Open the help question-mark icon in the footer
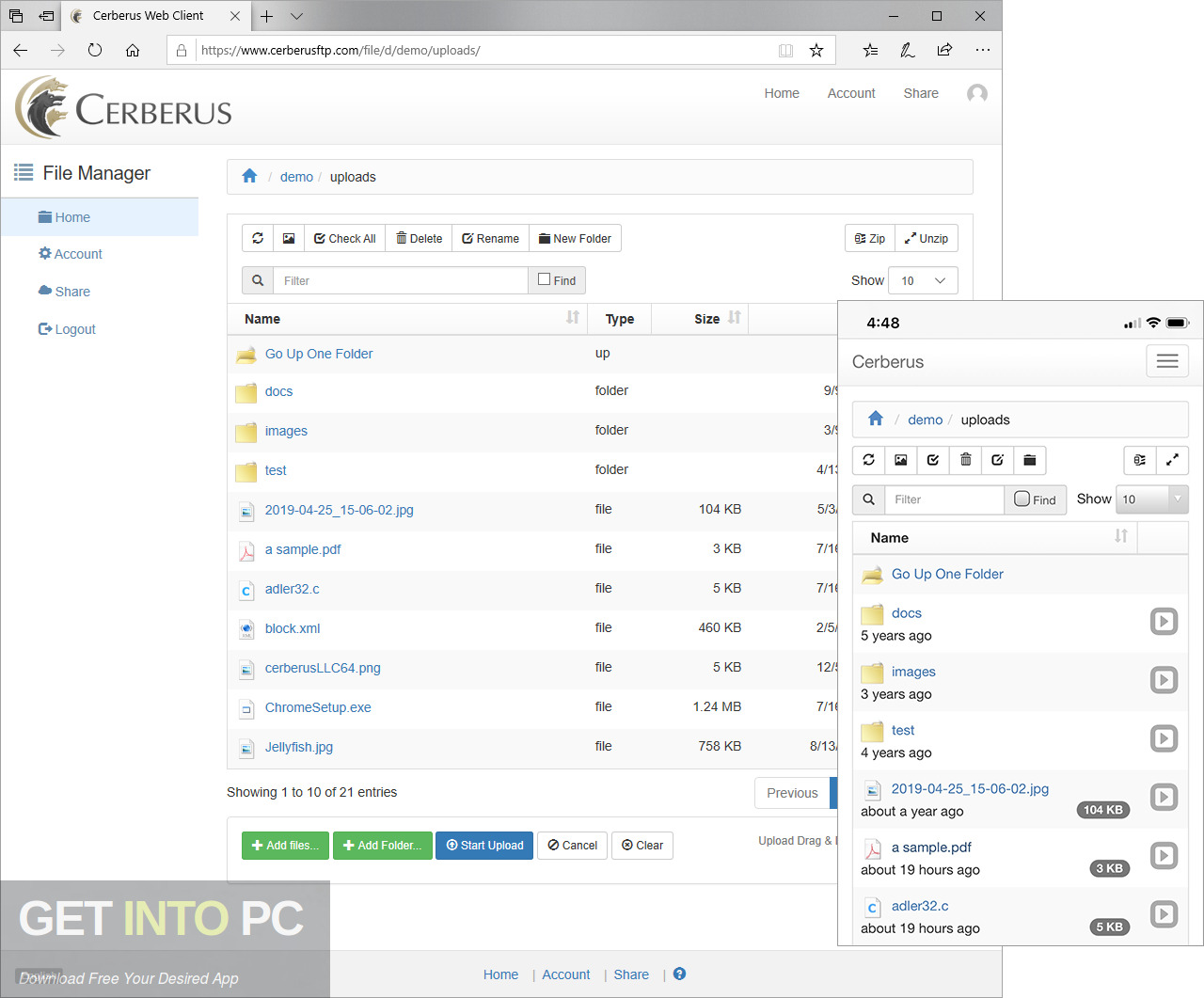 (x=679, y=974)
